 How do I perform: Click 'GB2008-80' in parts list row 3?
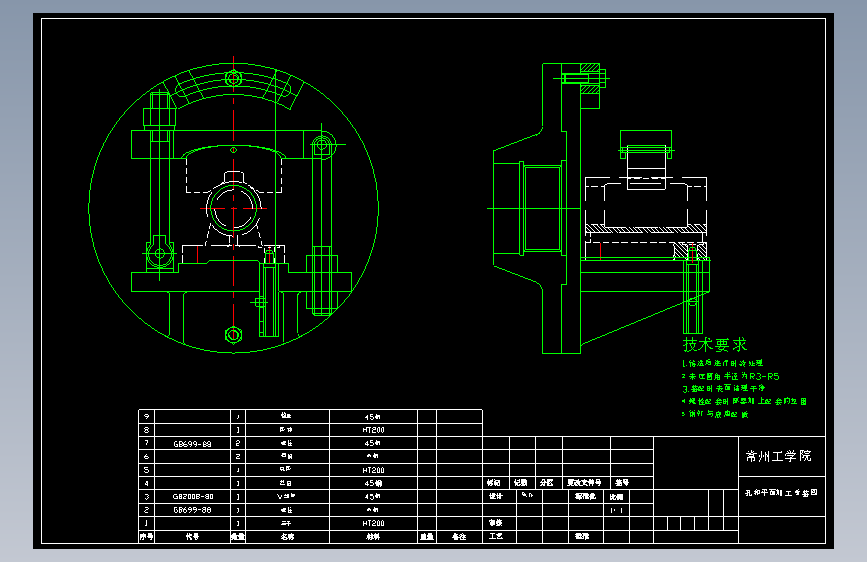(192, 497)
